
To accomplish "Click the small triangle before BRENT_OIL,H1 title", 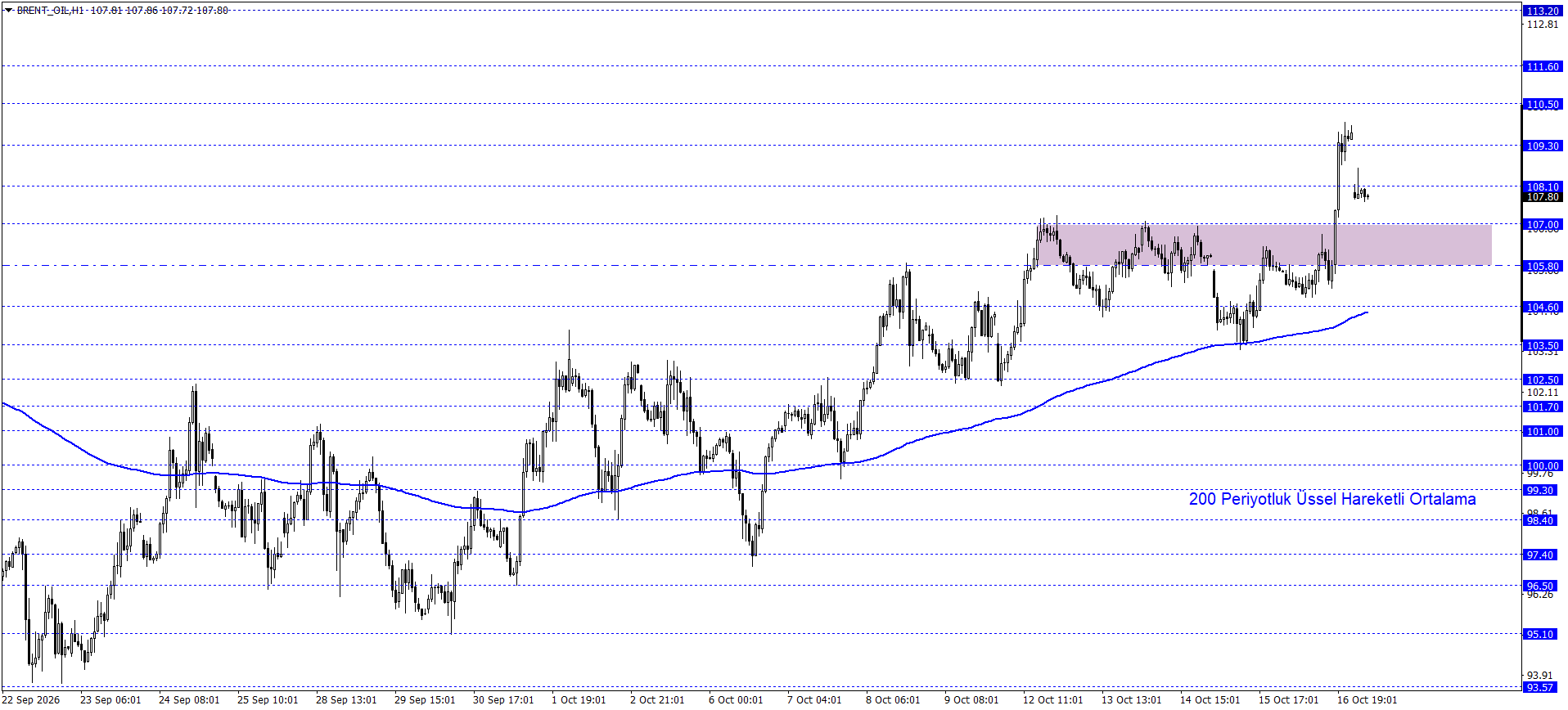I will tap(9, 11).
